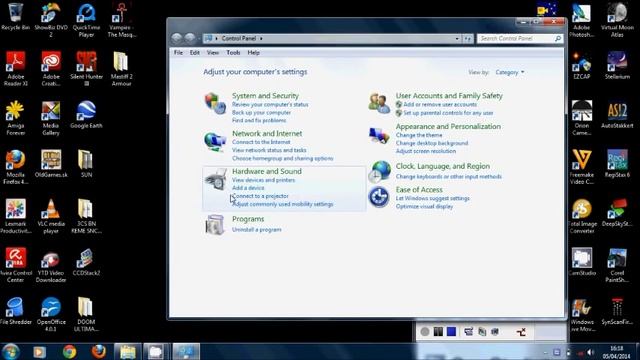Viewport: 640px width, 360px height.
Task: Open the View menu
Action: [213, 53]
